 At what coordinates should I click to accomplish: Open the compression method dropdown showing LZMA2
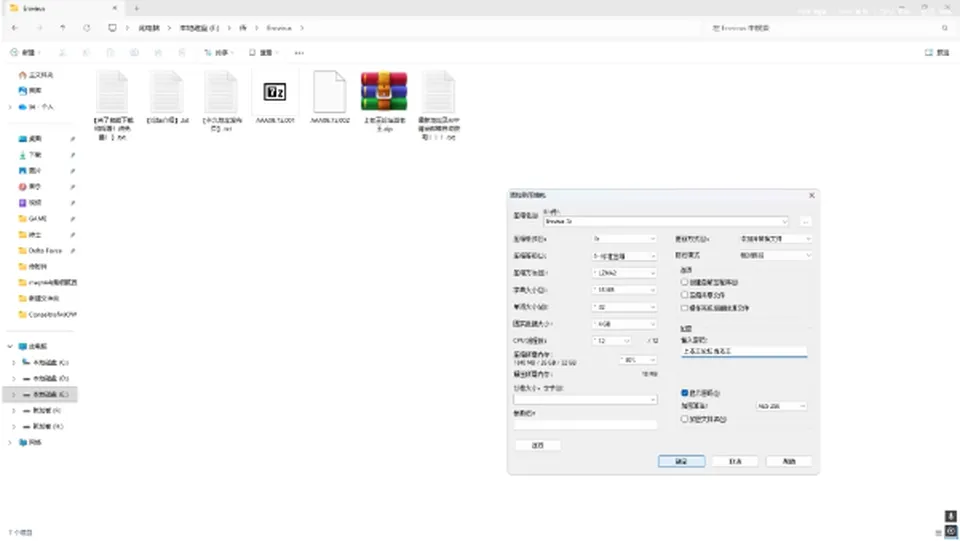pyautogui.click(x=624, y=273)
